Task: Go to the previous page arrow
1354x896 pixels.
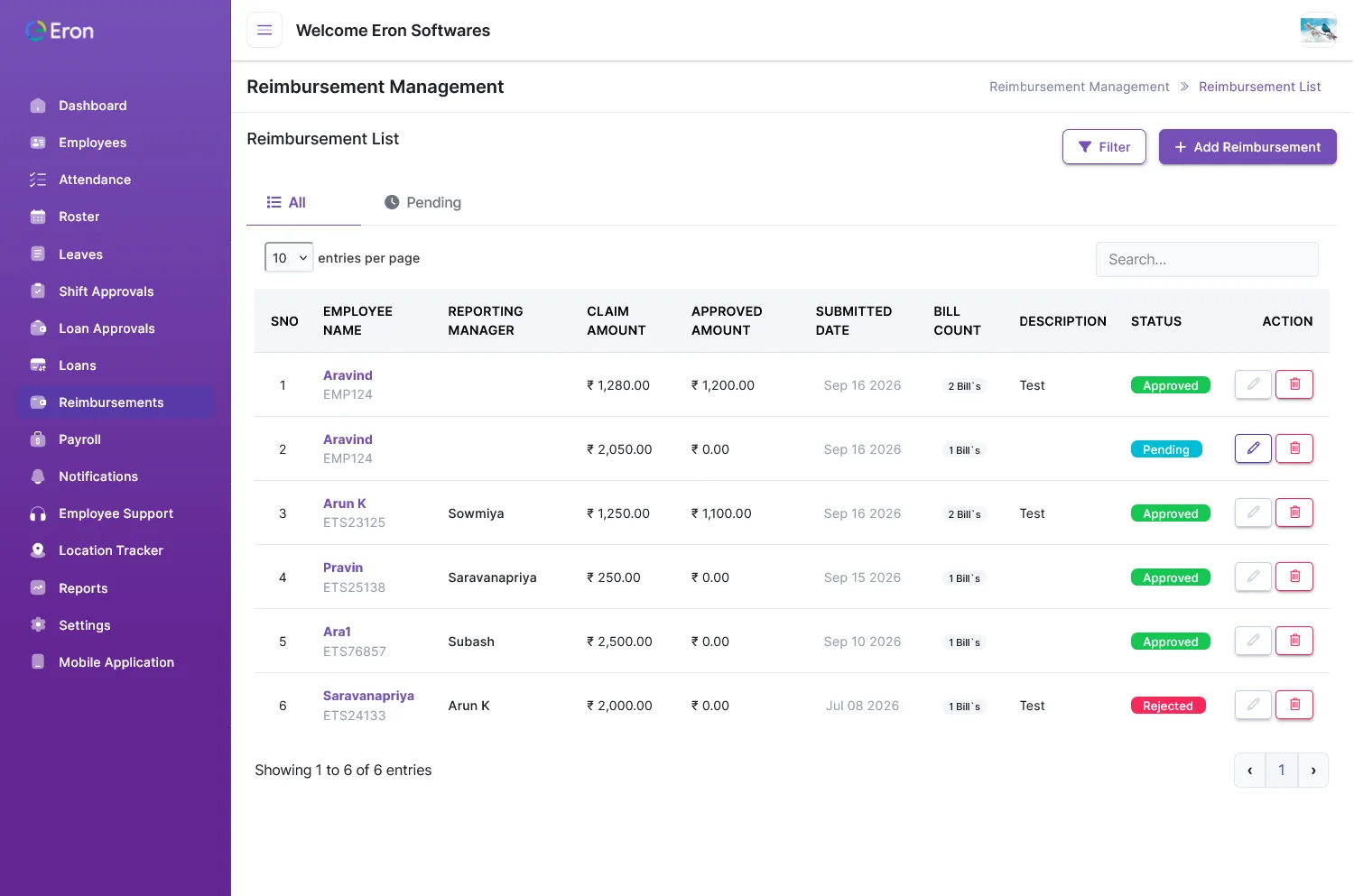Action: click(x=1250, y=771)
